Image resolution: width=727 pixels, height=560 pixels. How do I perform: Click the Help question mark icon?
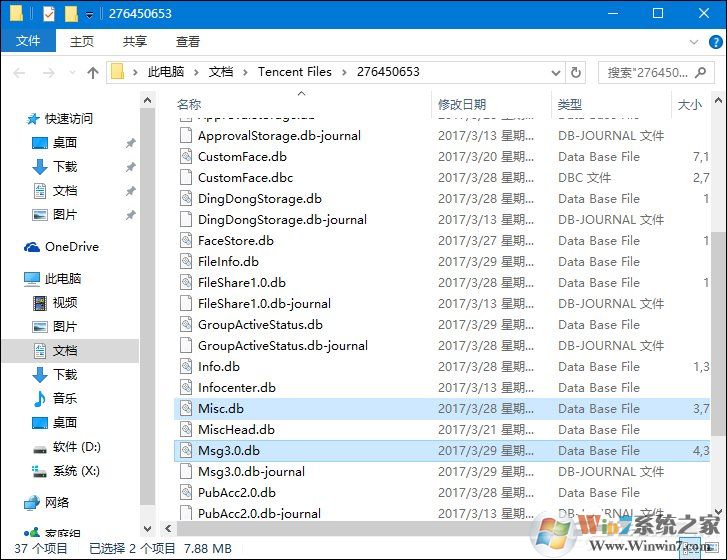click(x=715, y=42)
